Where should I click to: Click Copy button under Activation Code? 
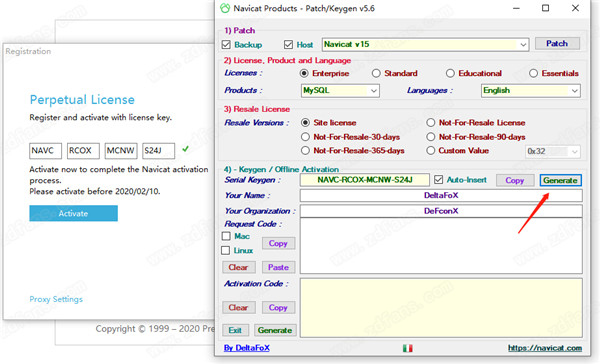[278, 307]
